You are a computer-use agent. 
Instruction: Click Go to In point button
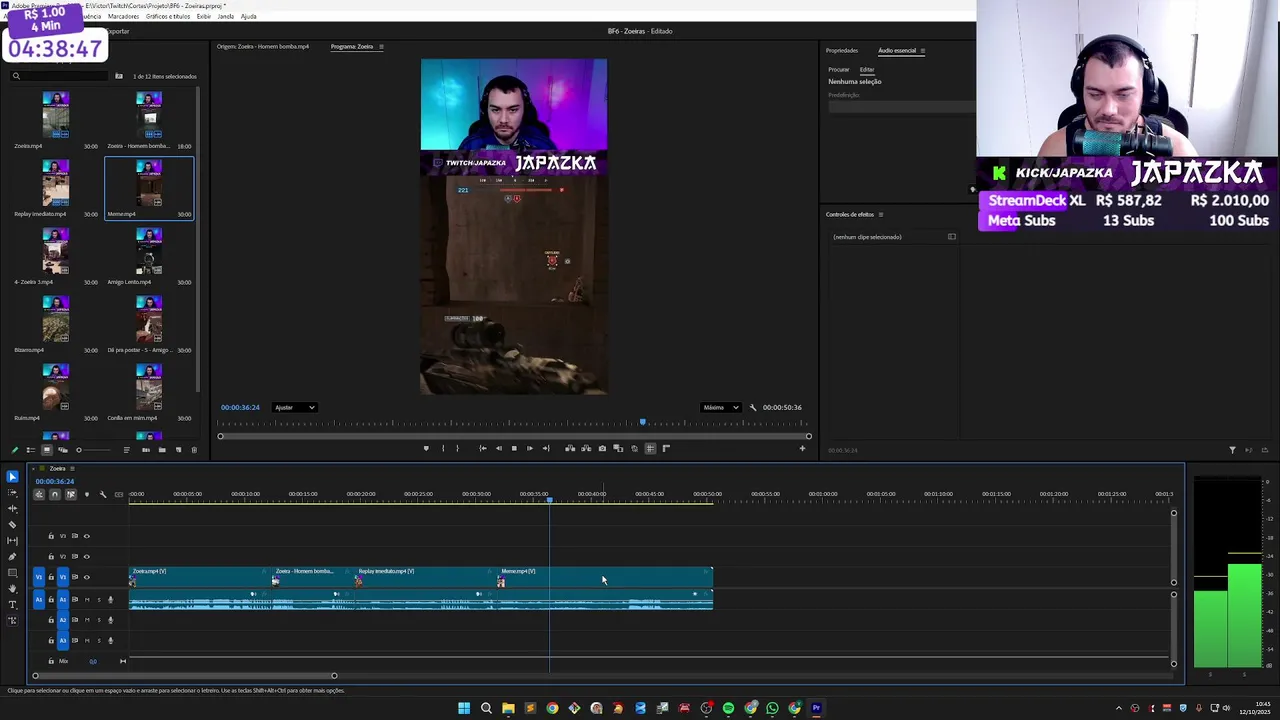click(x=482, y=448)
